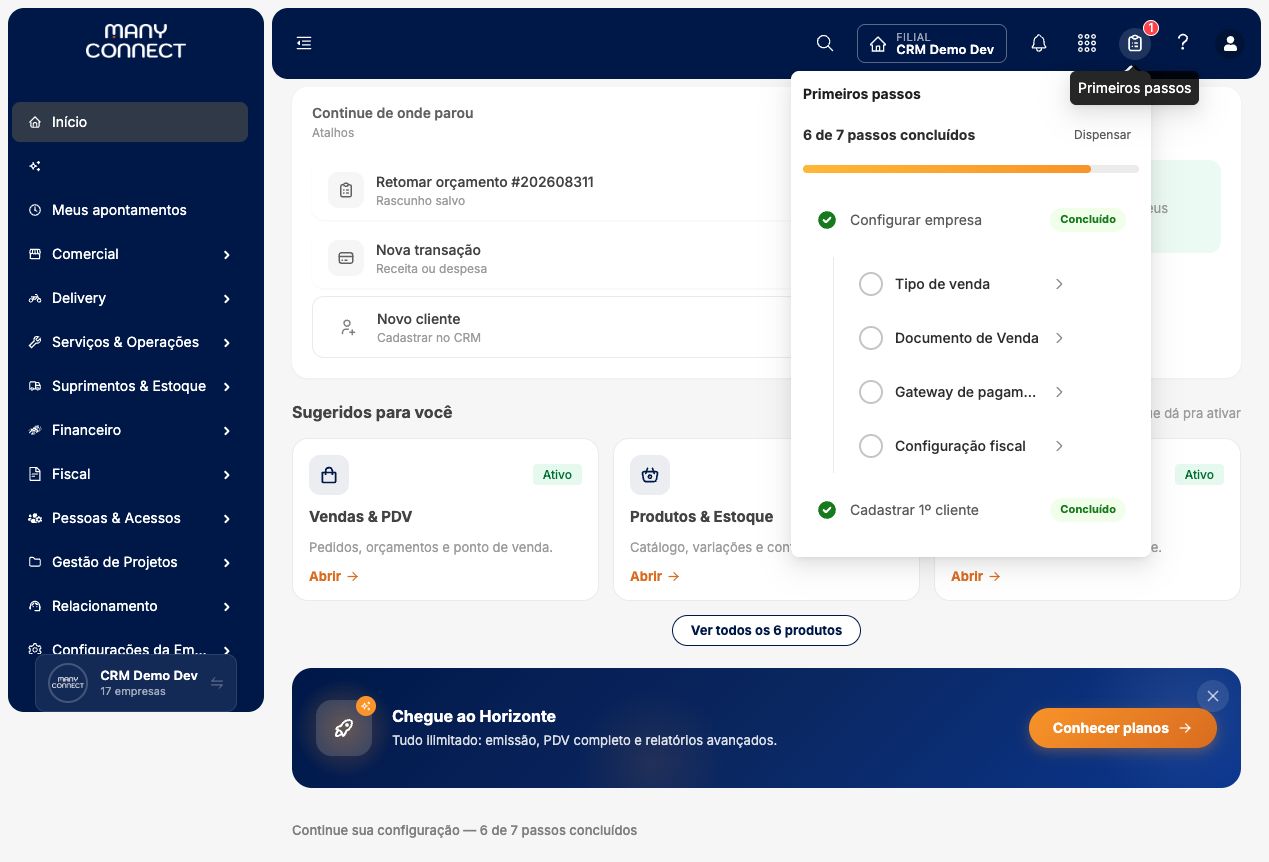This screenshot has height=862, width=1269.
Task: Click the Concluído badge for Configurar empresa
Action: coord(1088,220)
